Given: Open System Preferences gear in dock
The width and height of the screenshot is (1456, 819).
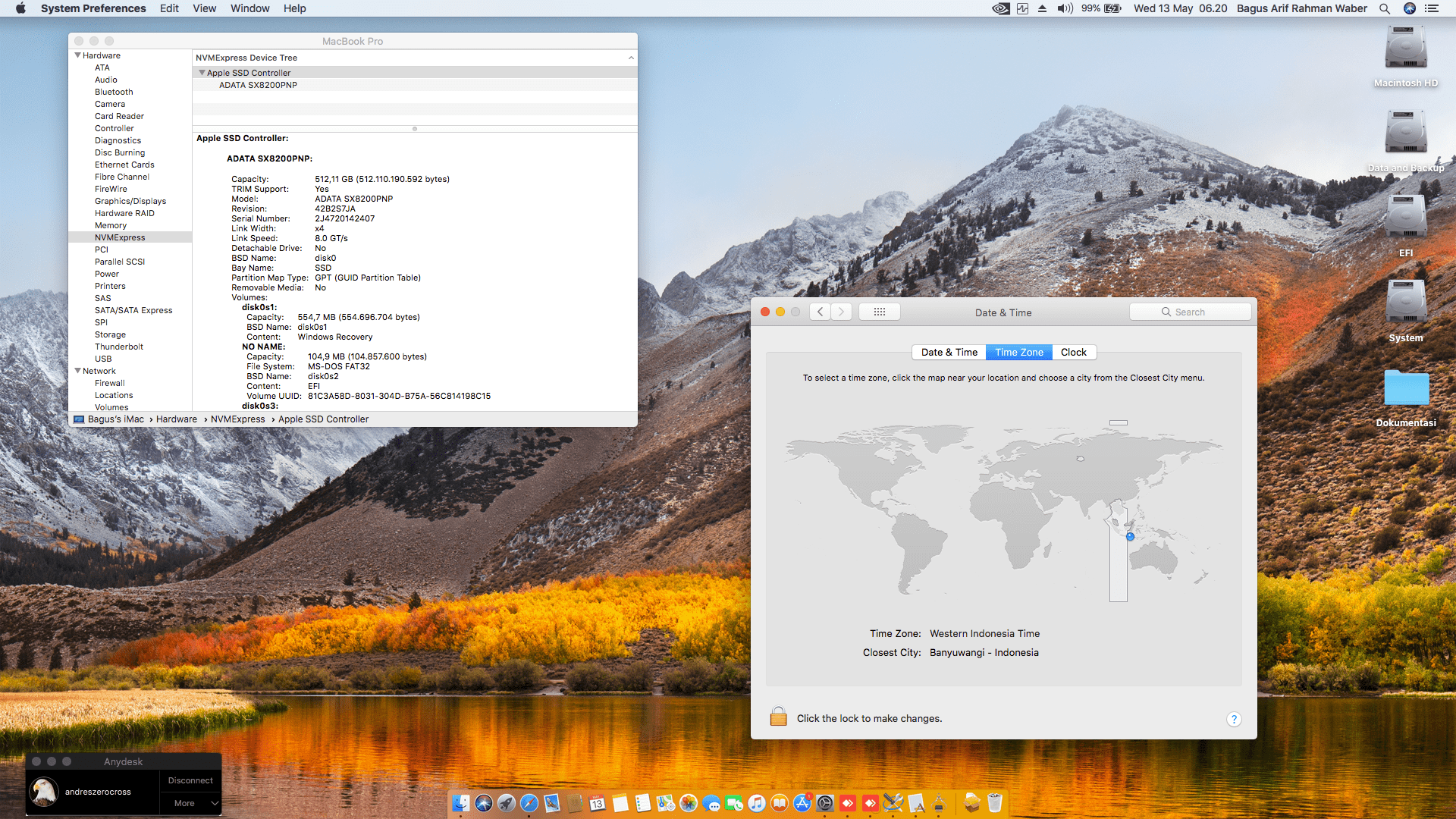Looking at the screenshot, I should [825, 803].
